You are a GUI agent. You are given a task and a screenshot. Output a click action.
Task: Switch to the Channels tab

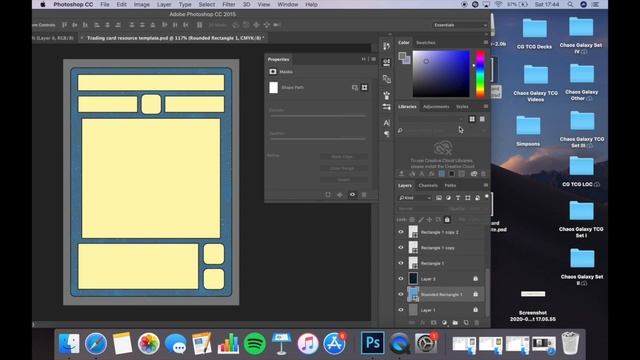coord(428,185)
